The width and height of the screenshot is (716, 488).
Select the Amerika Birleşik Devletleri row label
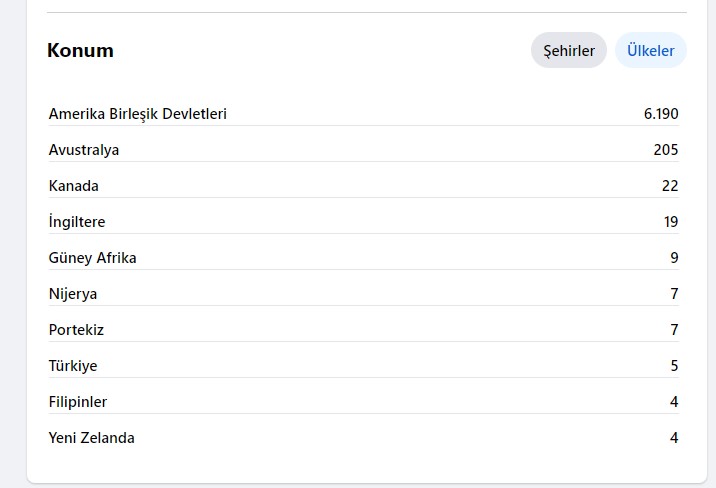pos(137,114)
